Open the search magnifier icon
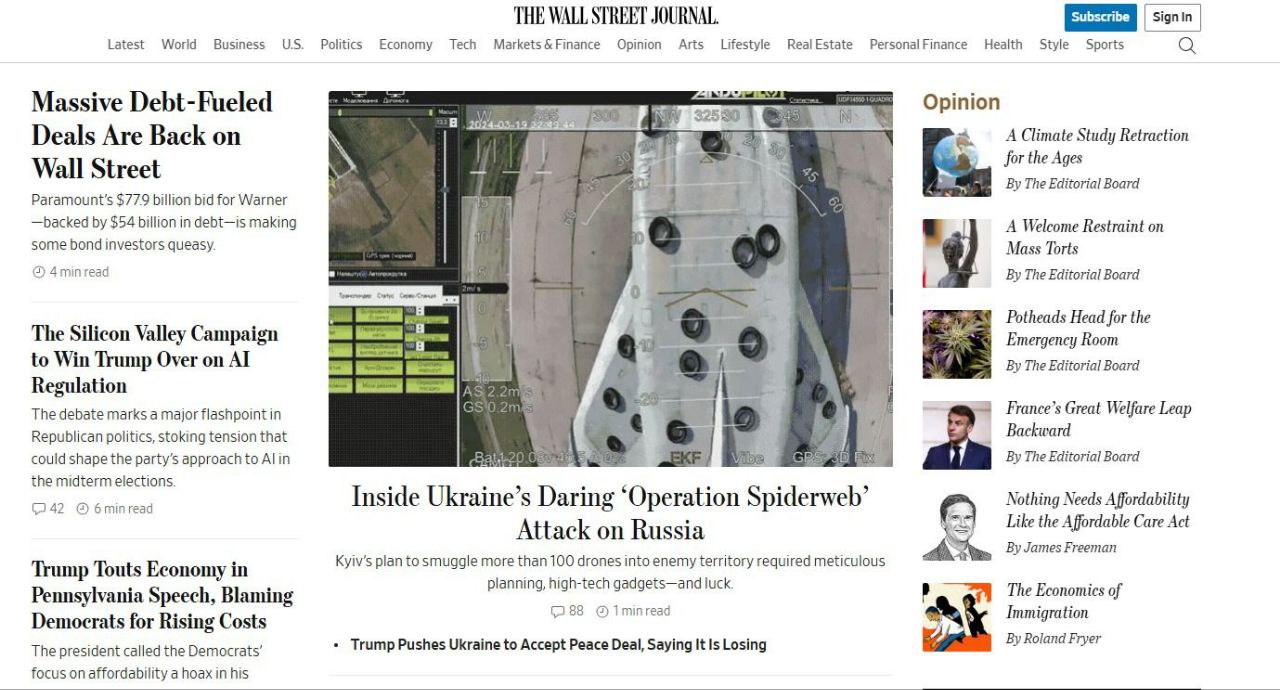 point(1187,45)
